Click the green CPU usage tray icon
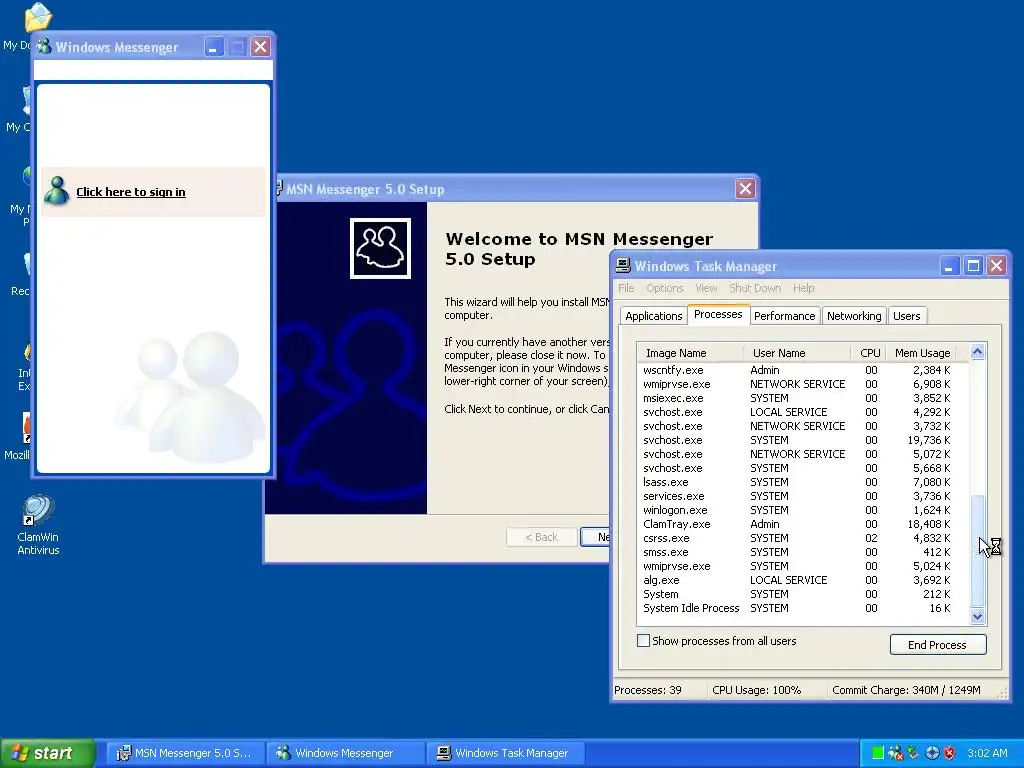The image size is (1024, 768). (878, 753)
